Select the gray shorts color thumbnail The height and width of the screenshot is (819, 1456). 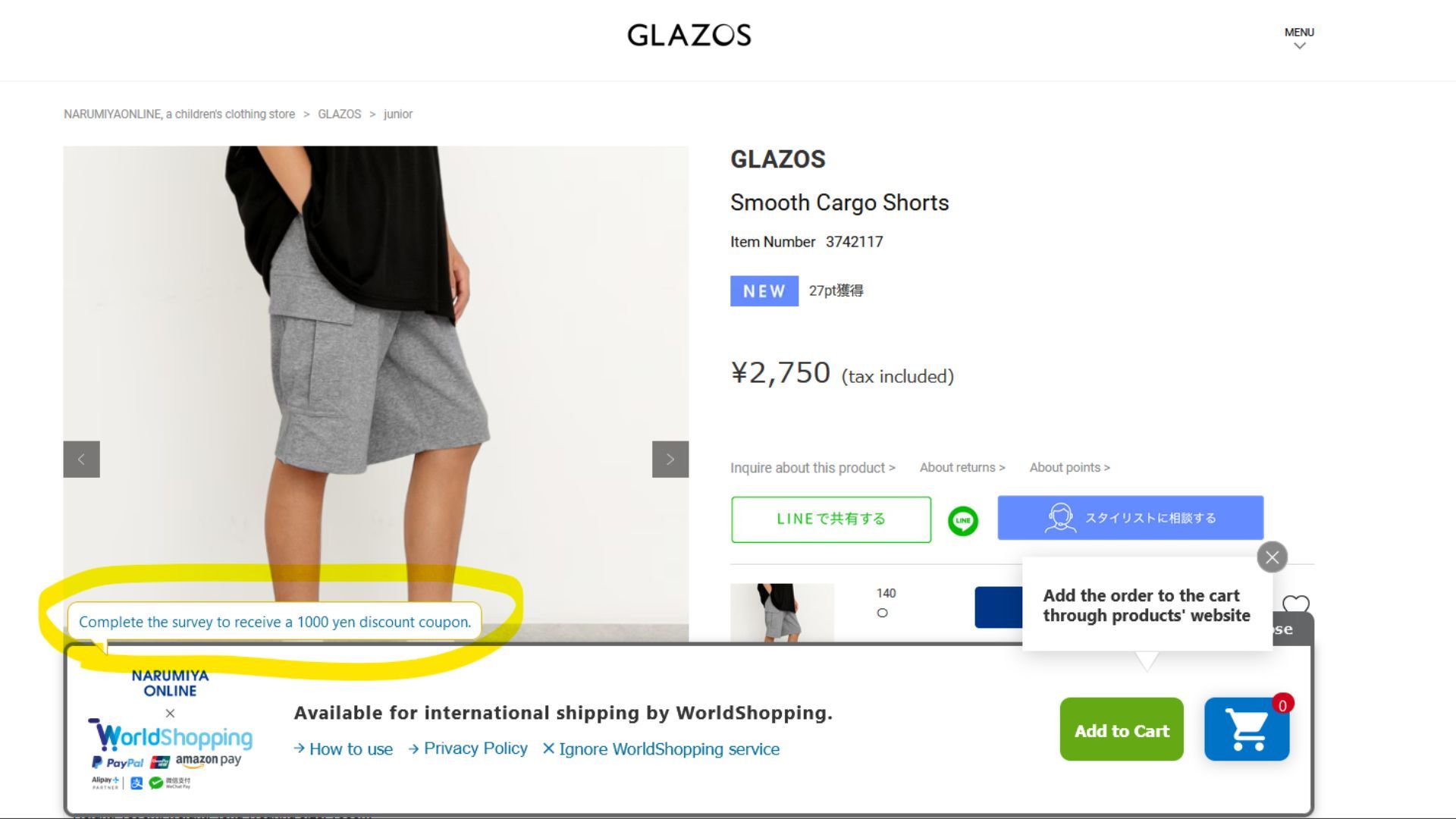click(x=782, y=612)
